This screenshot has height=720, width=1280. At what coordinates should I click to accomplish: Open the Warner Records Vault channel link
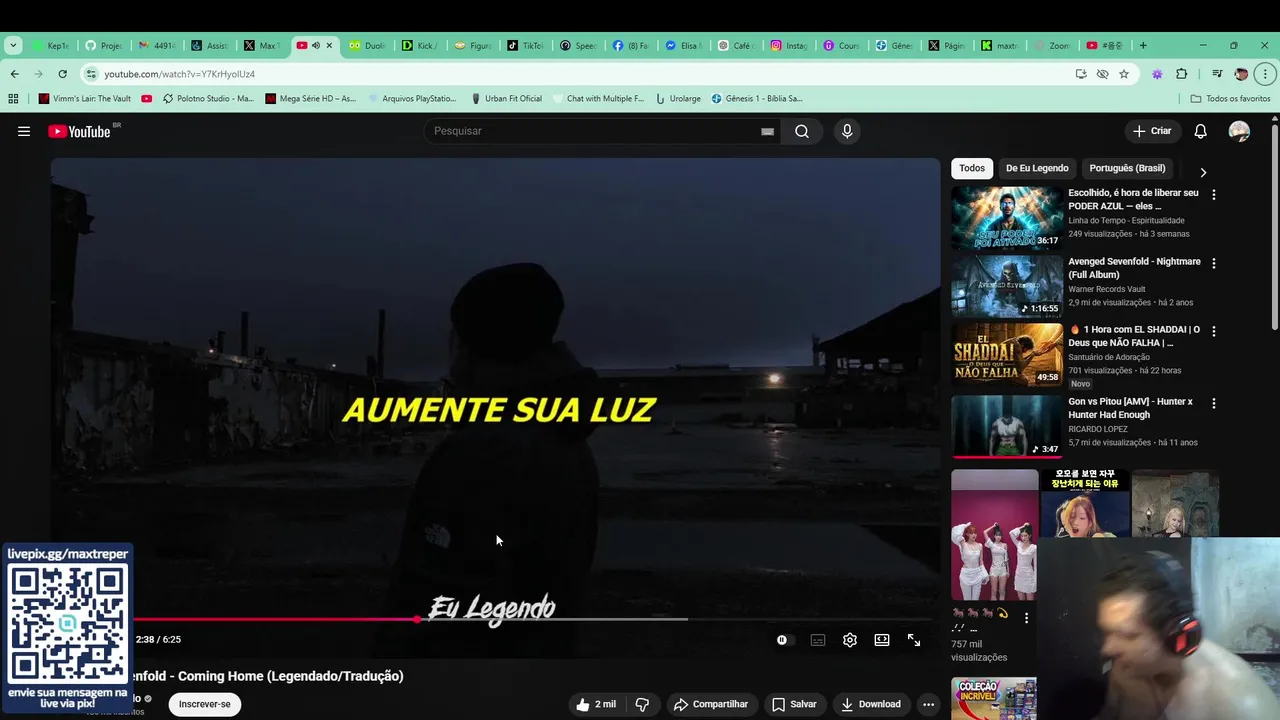coord(1109,289)
